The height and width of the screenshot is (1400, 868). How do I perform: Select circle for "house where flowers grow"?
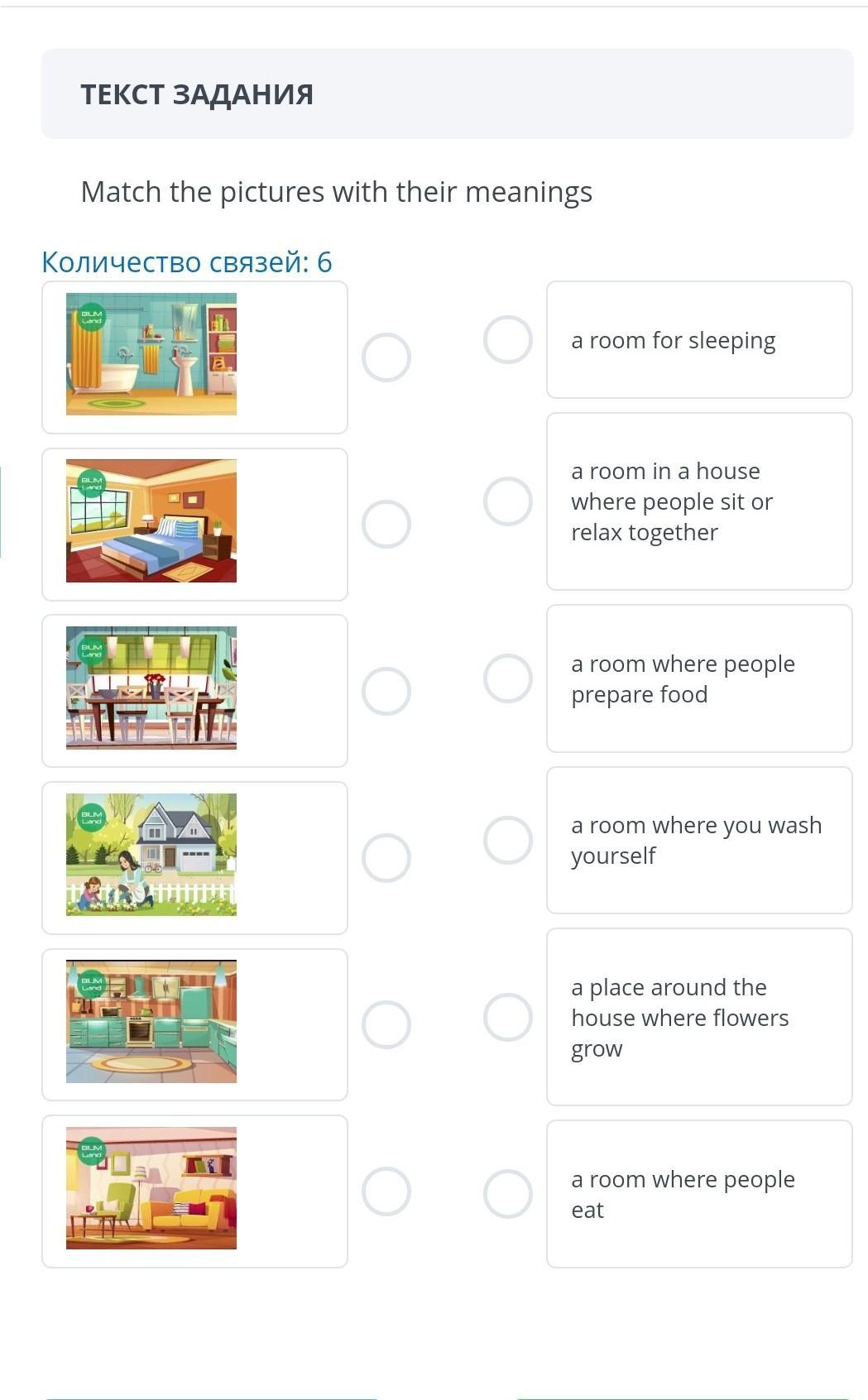(508, 1017)
